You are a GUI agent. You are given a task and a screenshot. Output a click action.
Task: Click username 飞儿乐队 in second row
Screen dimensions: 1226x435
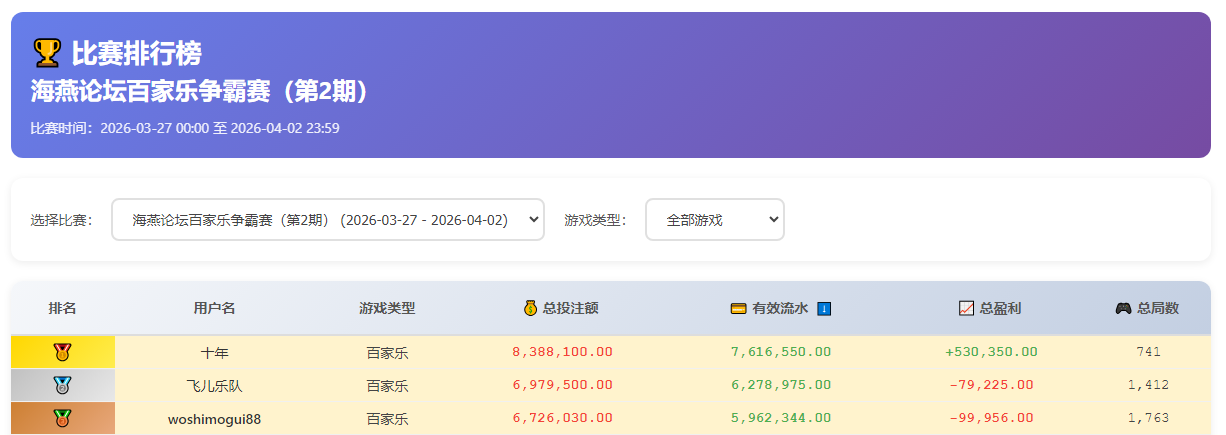(x=215, y=385)
